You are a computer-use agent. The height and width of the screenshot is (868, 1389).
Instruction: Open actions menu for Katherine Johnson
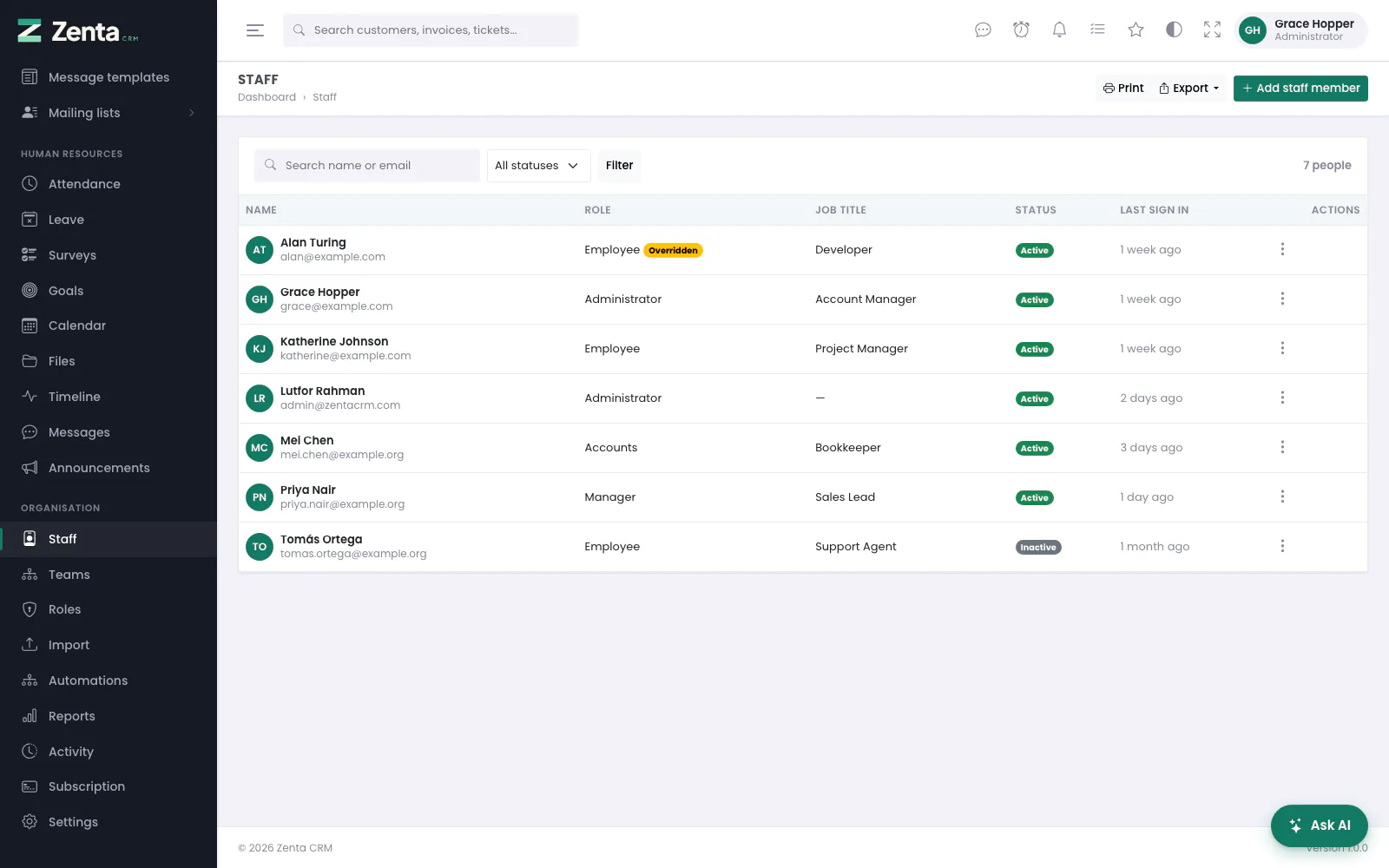point(1282,349)
